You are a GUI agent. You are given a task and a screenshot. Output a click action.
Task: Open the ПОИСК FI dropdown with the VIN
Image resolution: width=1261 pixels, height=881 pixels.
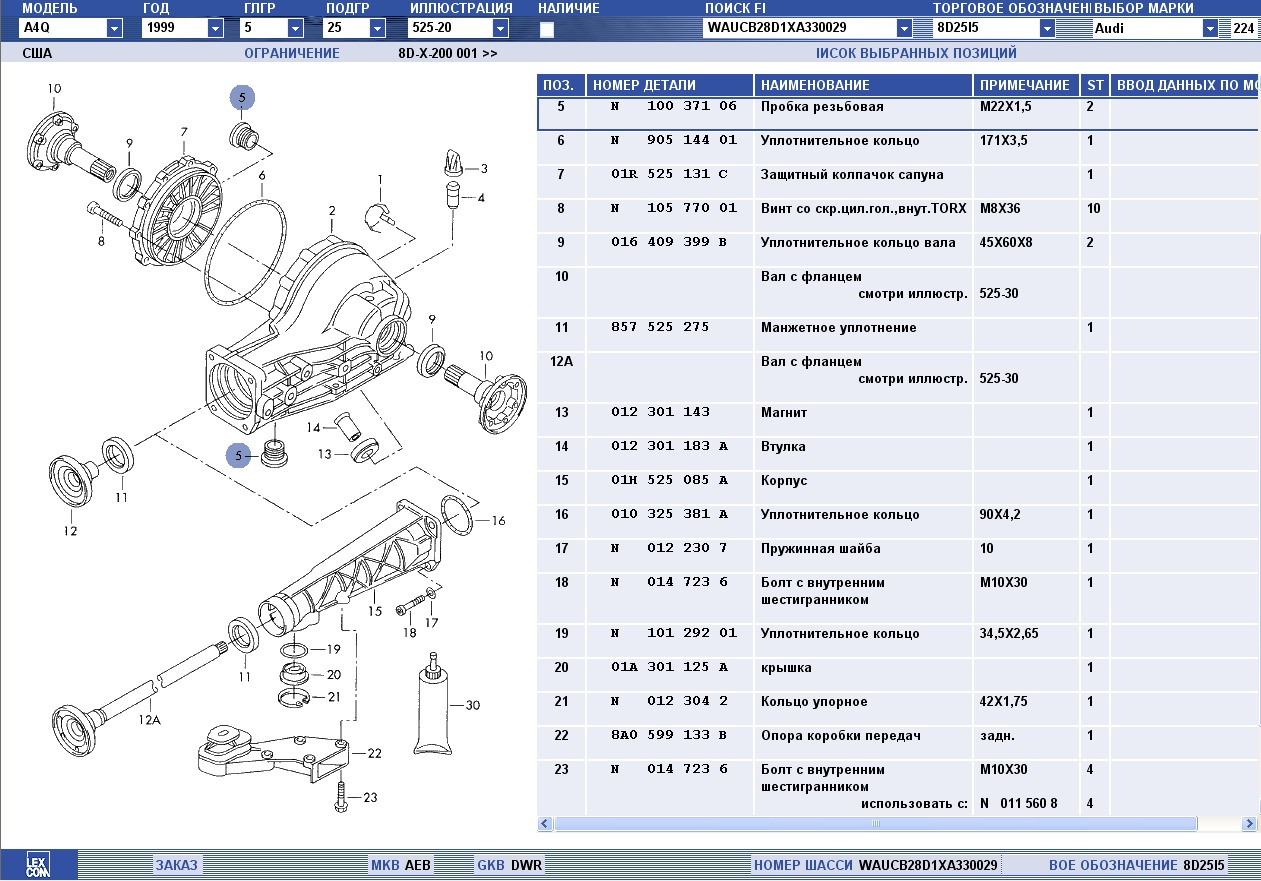pos(905,28)
